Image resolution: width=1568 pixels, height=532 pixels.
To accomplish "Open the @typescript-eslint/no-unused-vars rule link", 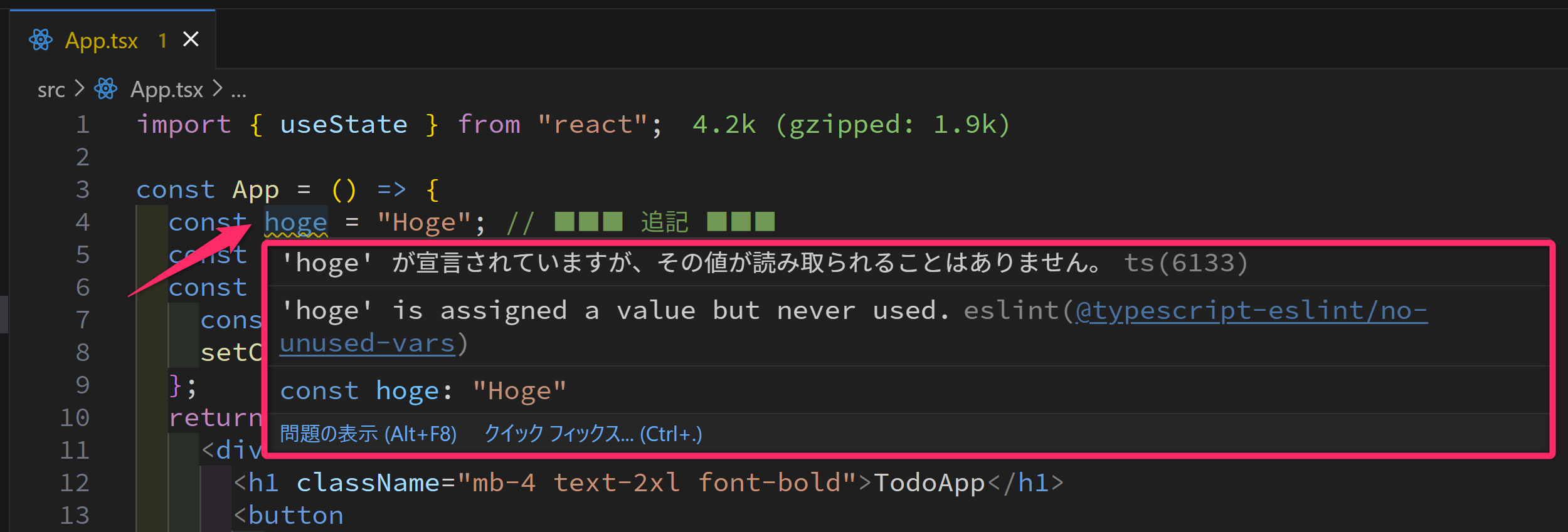I will click(x=1251, y=311).
